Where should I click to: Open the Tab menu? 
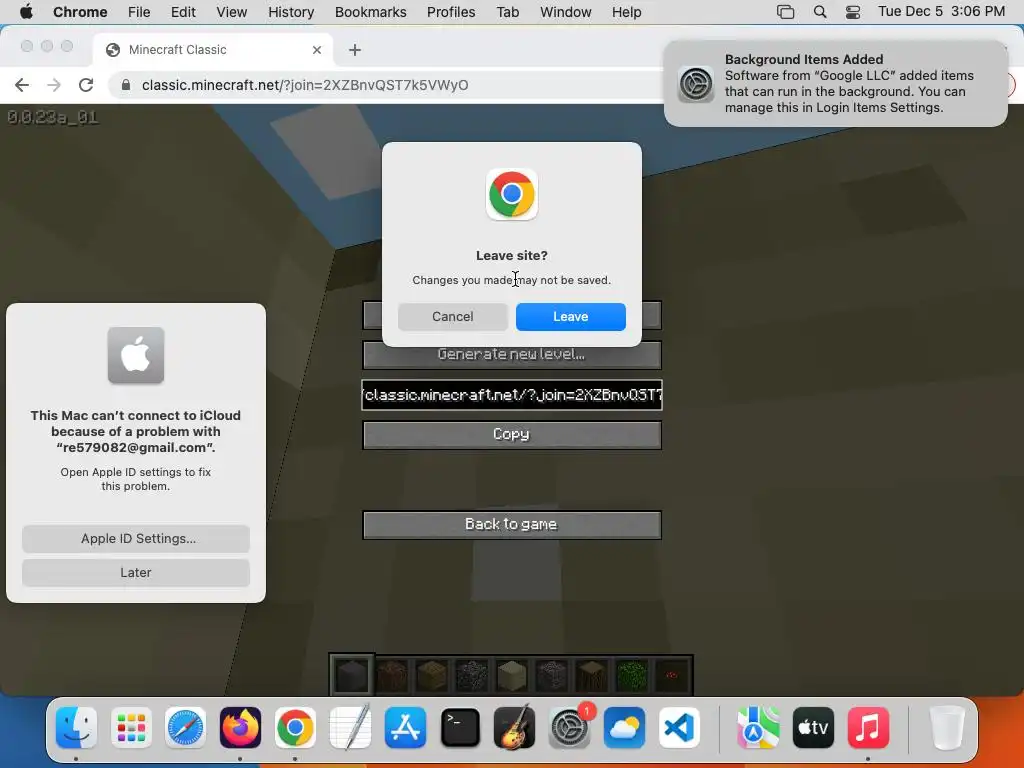[507, 12]
